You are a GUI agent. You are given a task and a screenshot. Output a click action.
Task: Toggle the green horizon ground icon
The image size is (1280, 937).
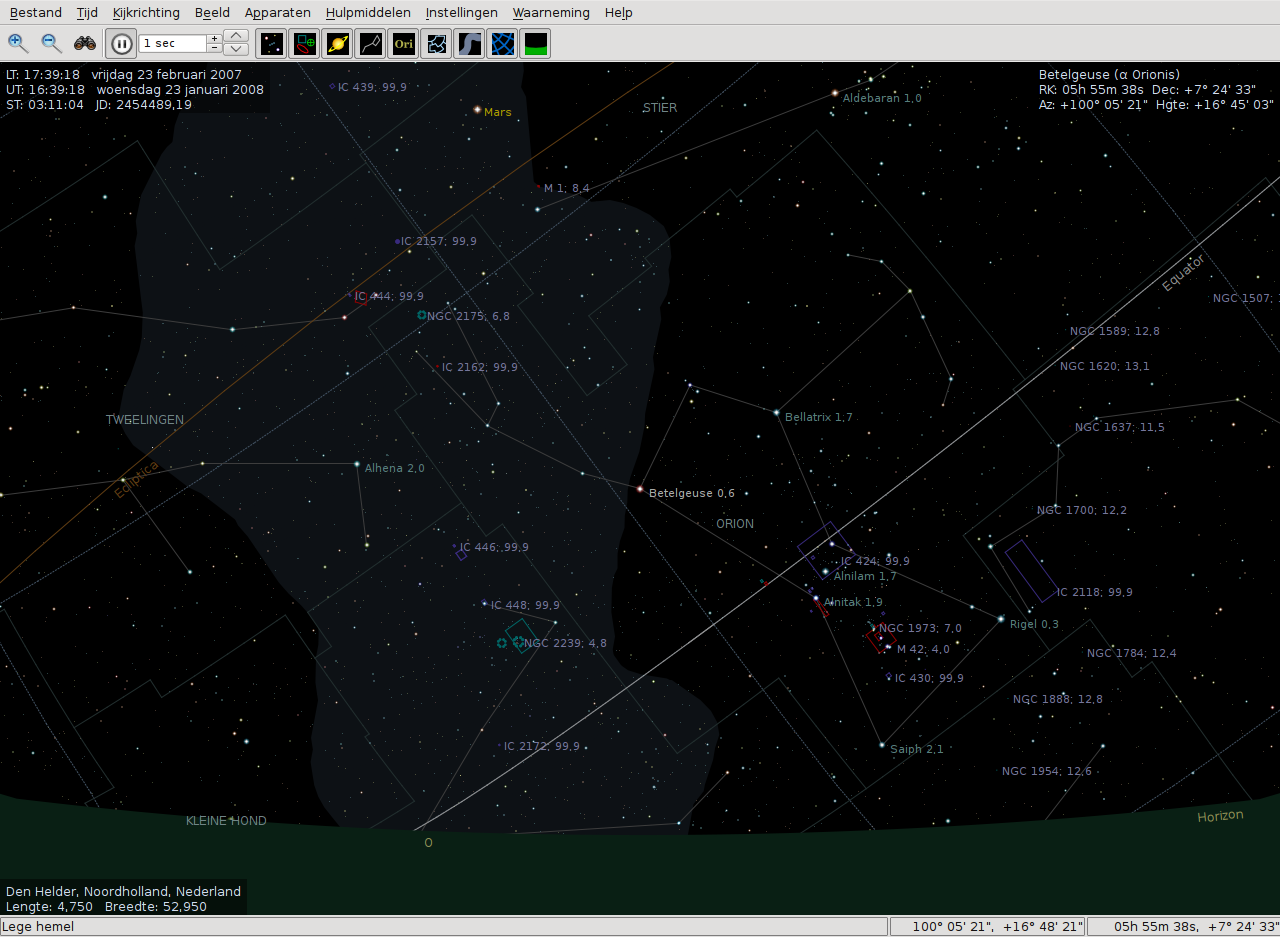point(535,44)
